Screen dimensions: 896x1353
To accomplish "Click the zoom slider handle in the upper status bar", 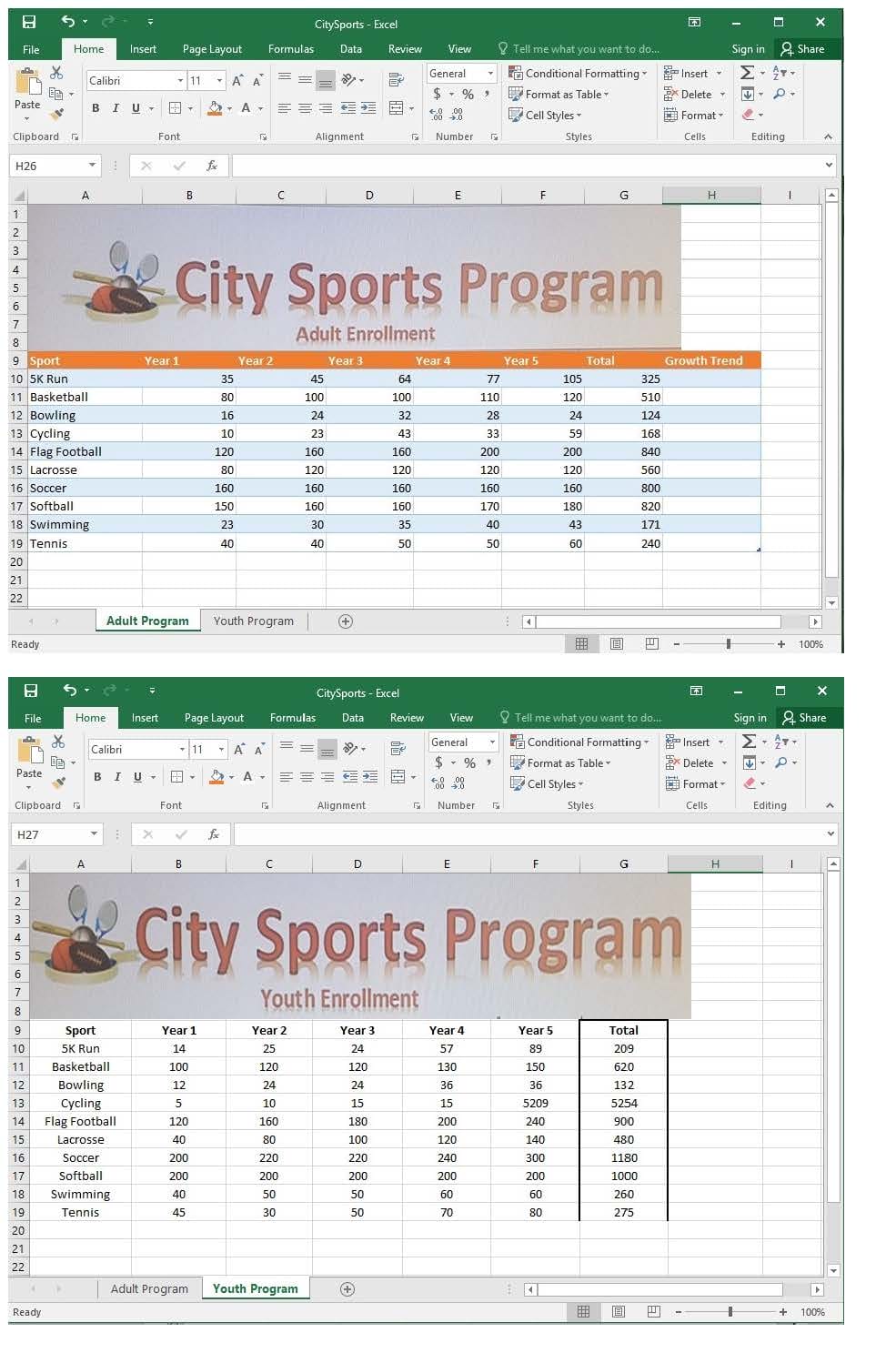I will tap(728, 644).
